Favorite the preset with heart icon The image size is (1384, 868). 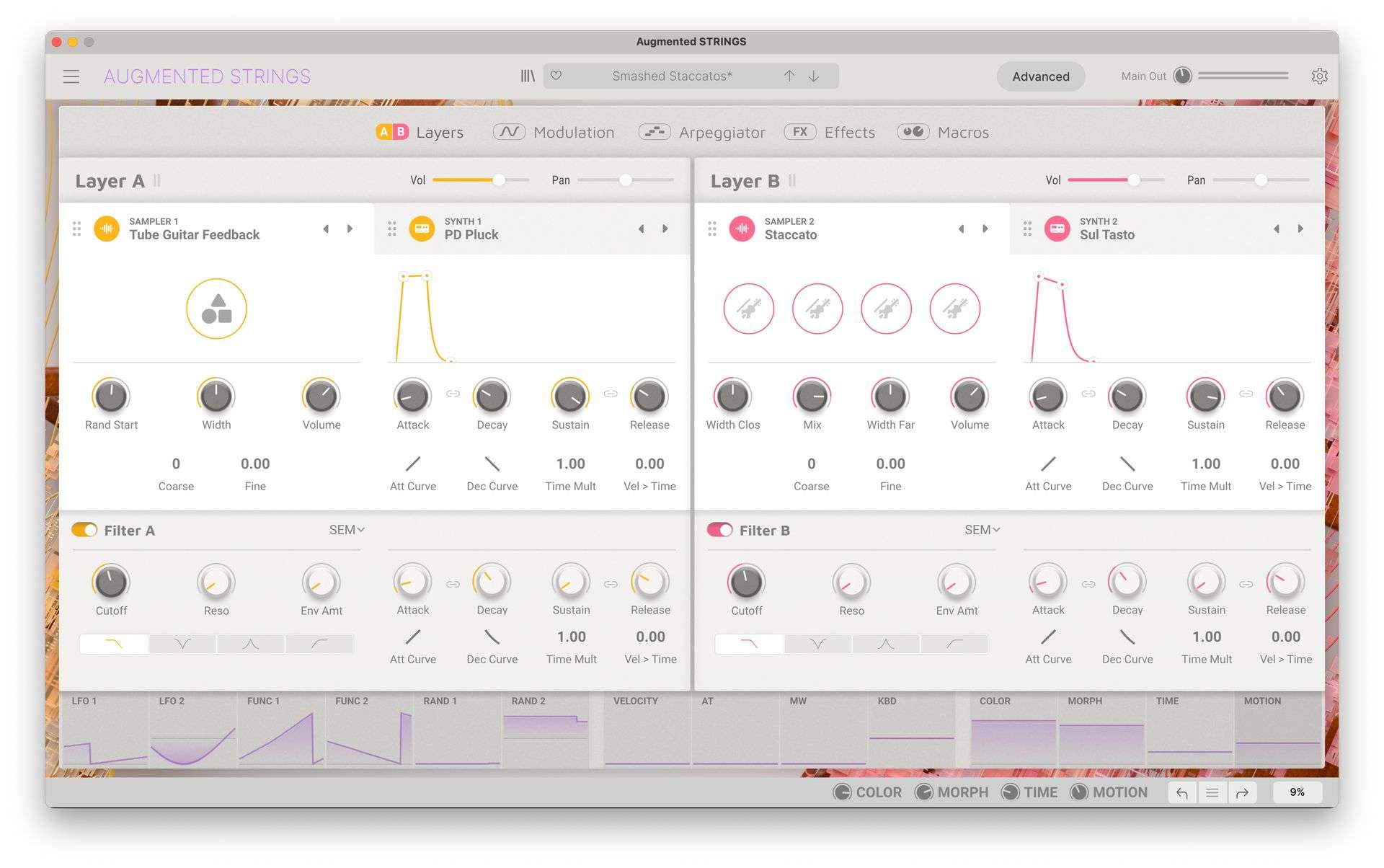[x=556, y=76]
